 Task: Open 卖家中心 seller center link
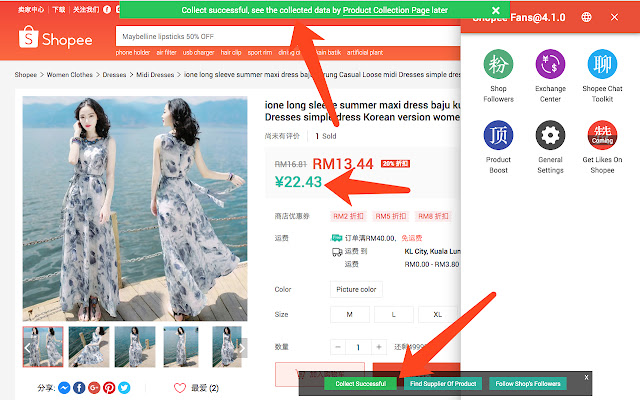(30, 9)
